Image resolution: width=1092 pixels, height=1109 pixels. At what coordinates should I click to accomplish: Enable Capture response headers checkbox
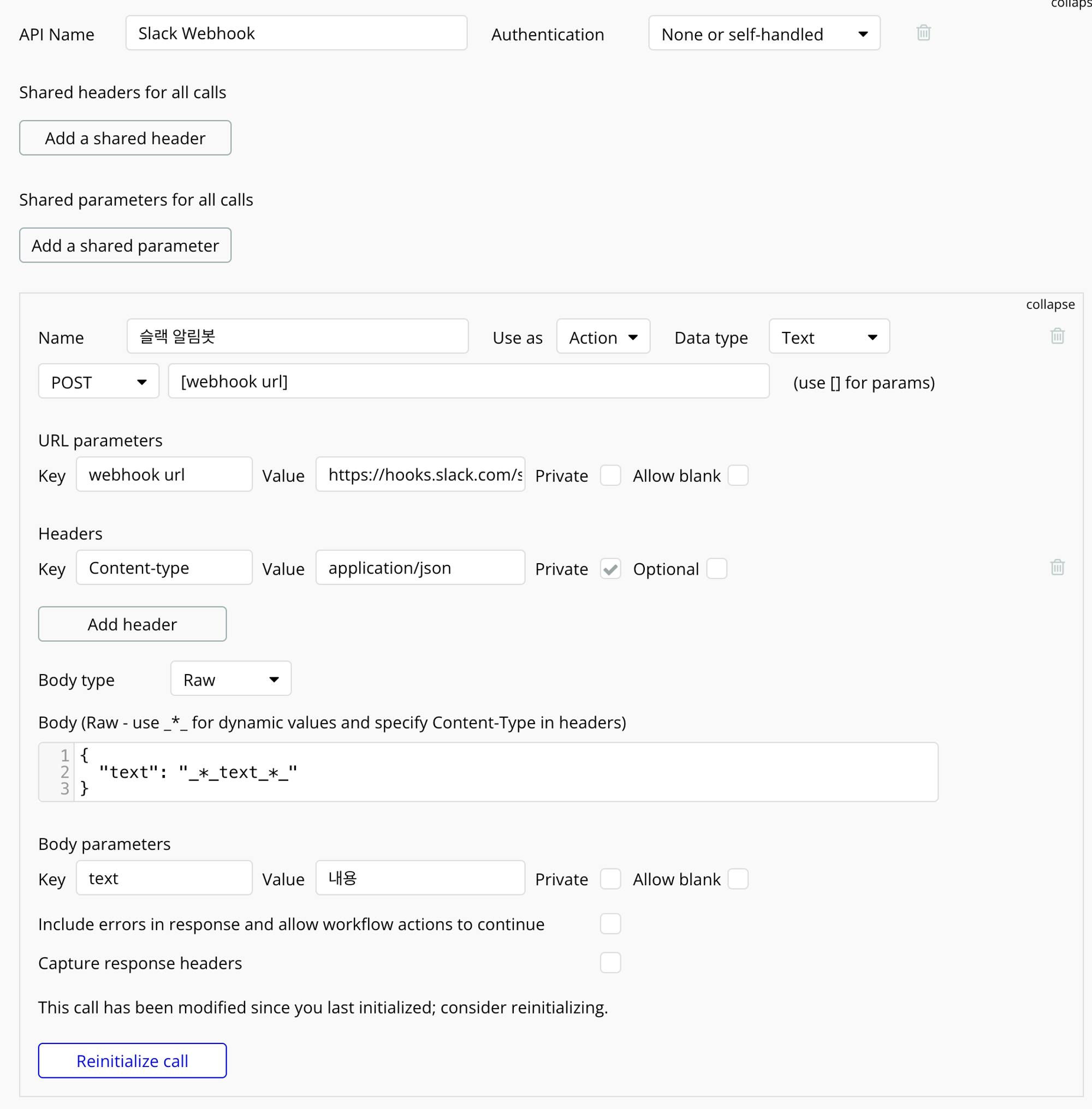tap(610, 963)
